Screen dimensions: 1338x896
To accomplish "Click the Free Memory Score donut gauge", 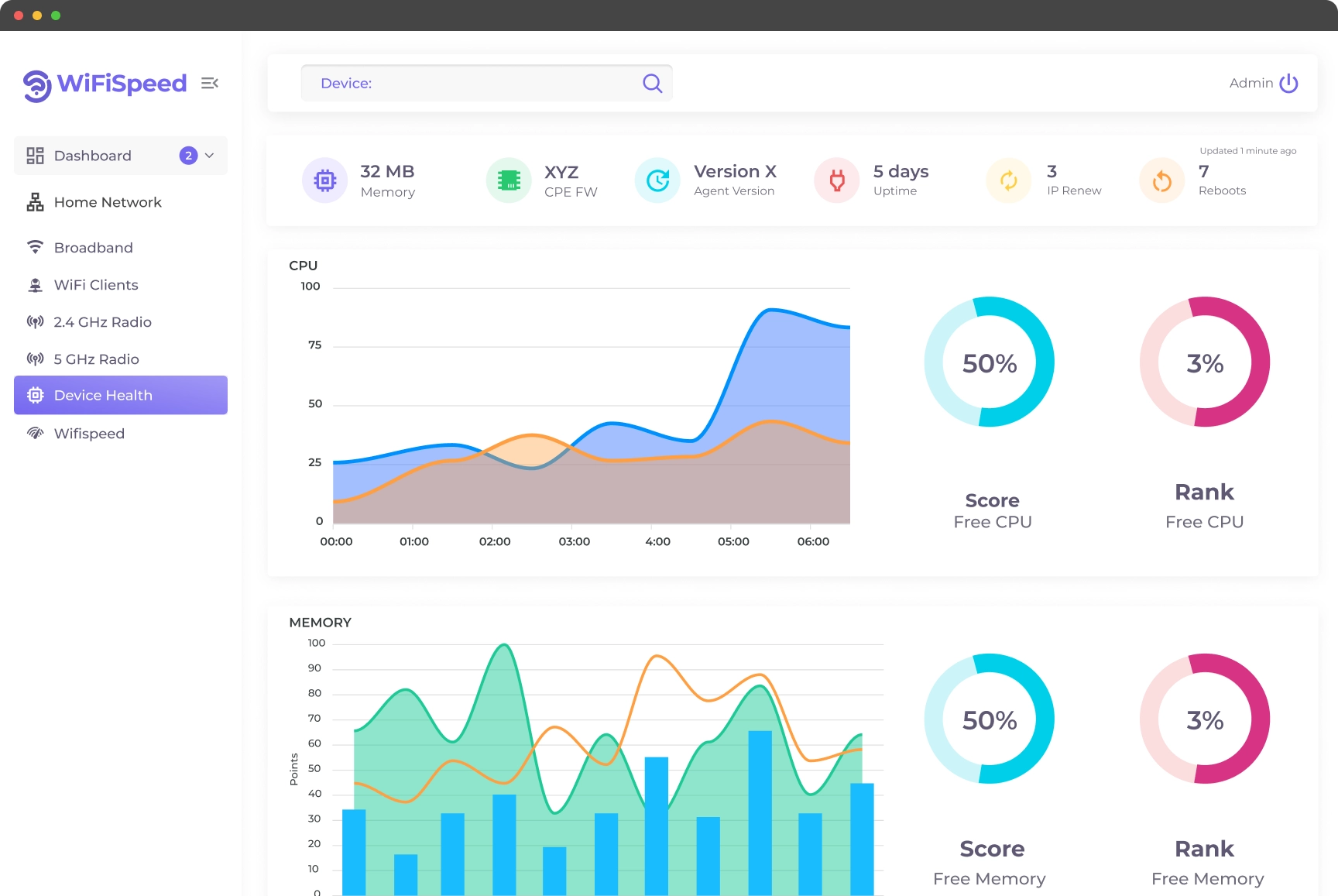I will (990, 719).
